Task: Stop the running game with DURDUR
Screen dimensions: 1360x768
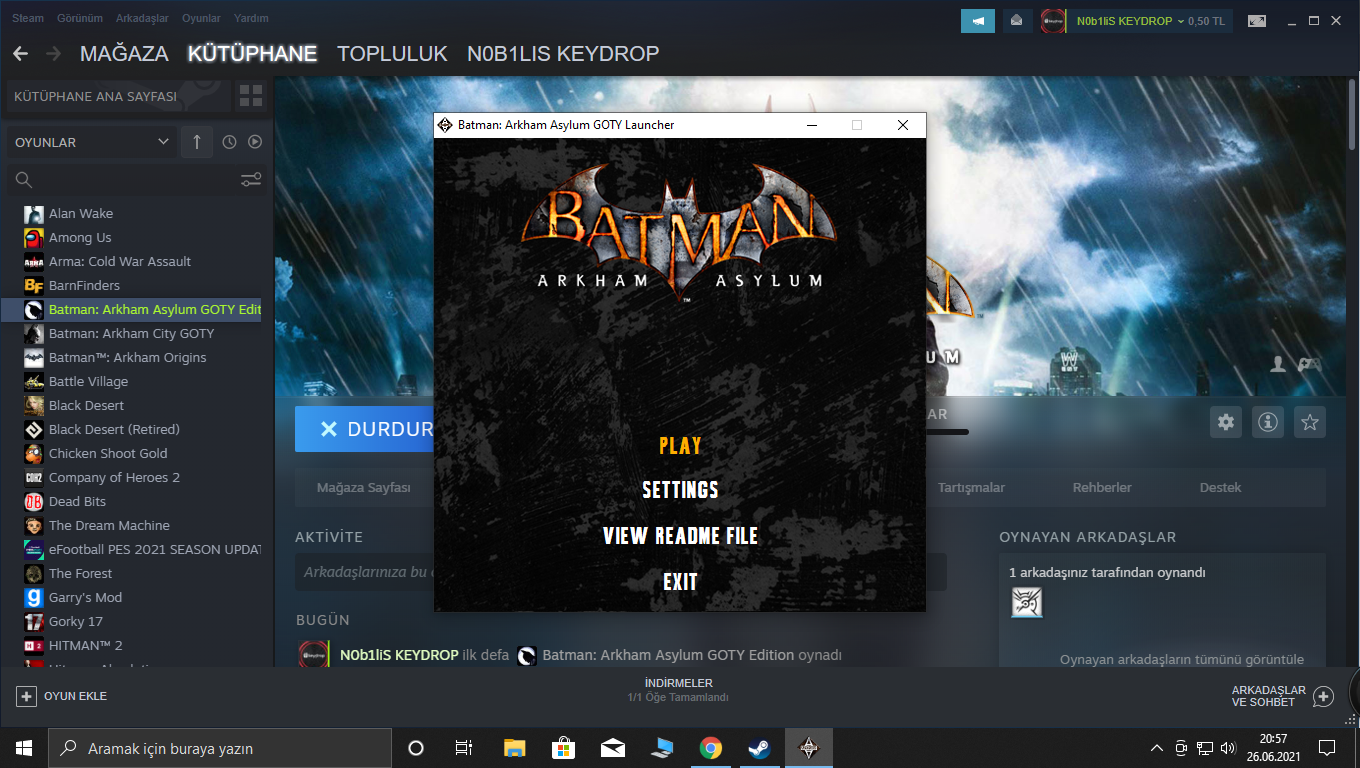Action: pyautogui.click(x=364, y=429)
